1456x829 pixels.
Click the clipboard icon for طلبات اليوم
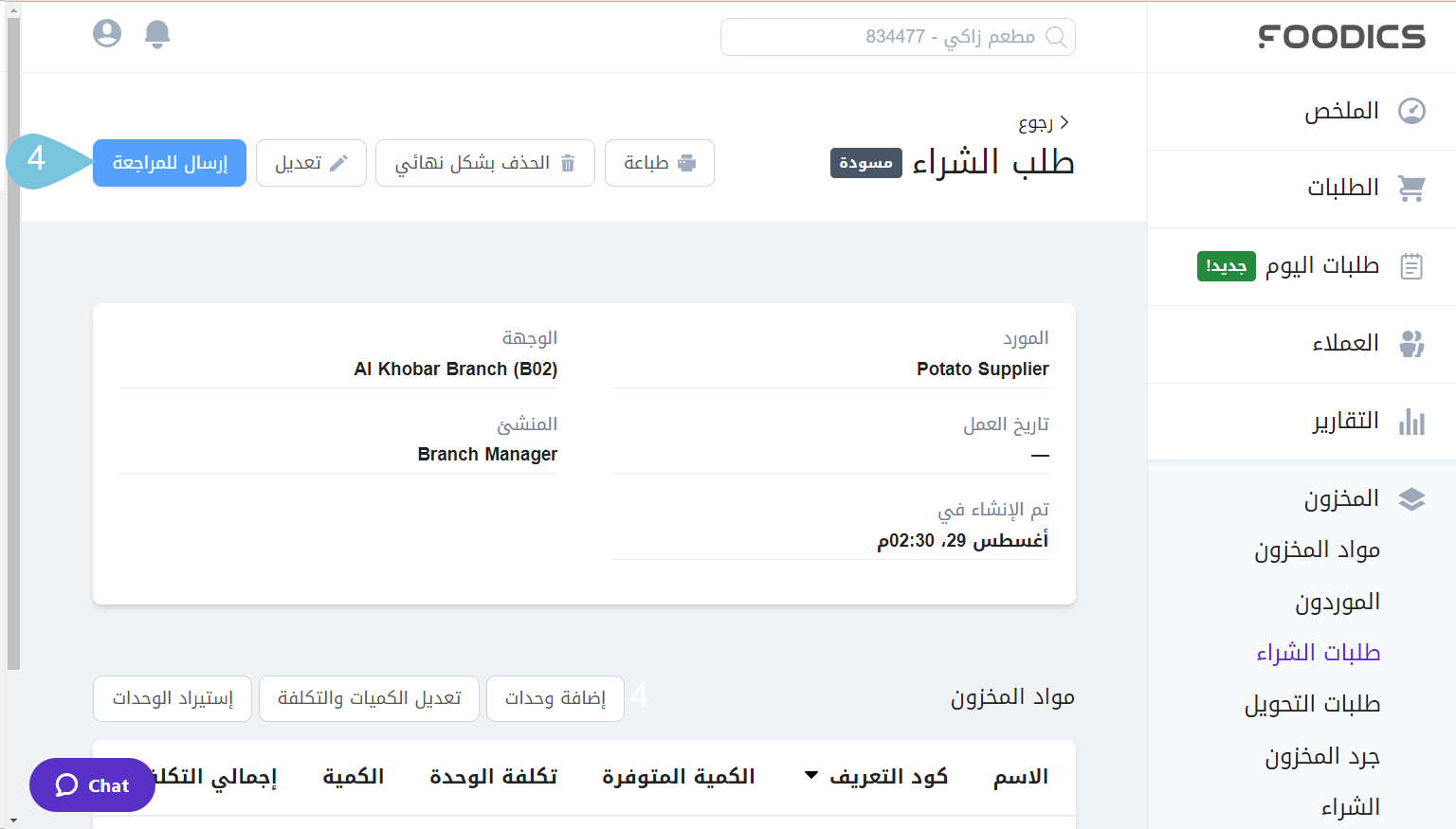pyautogui.click(x=1411, y=266)
